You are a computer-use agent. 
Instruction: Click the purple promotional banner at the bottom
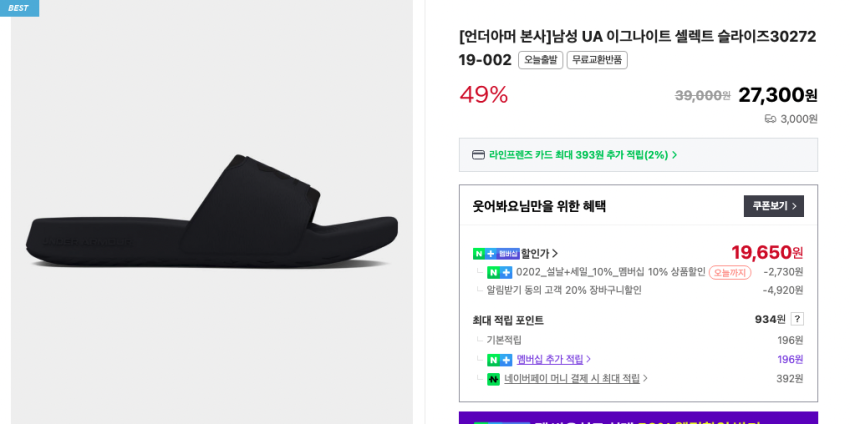pos(638,418)
